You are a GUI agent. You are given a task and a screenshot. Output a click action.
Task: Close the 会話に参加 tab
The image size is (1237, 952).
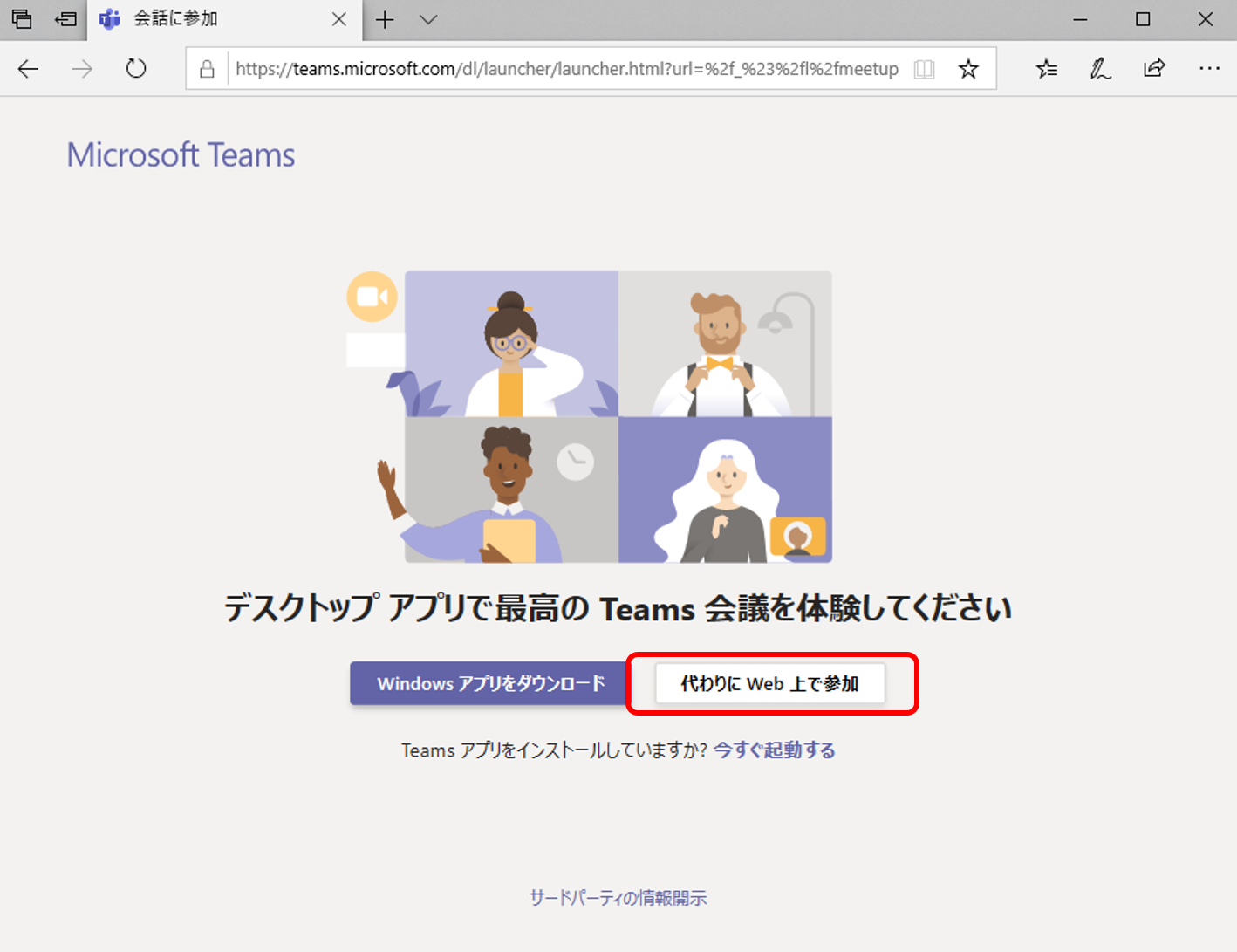click(x=339, y=19)
